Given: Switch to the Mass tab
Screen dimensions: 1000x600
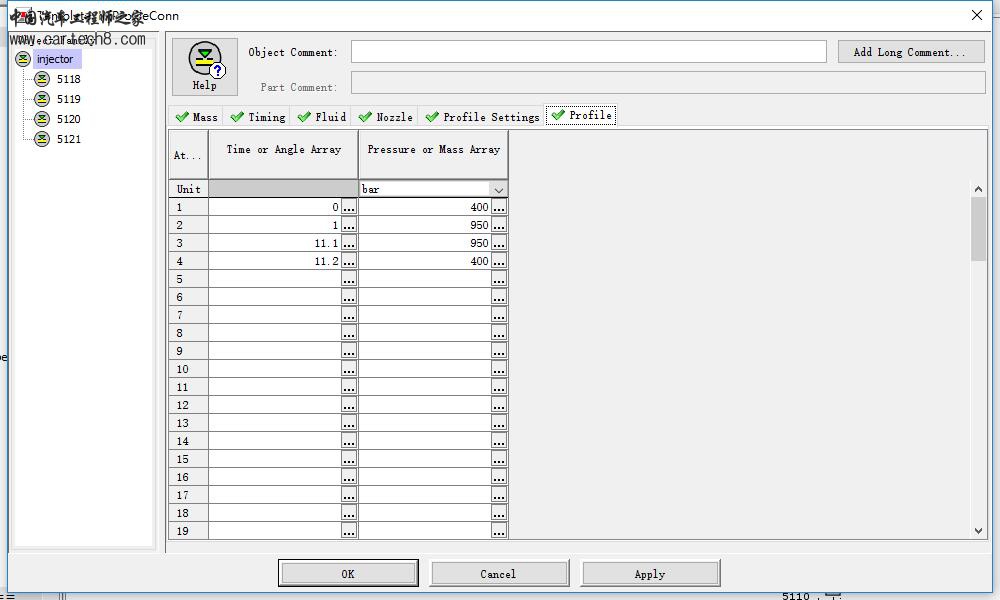Looking at the screenshot, I should [x=196, y=117].
